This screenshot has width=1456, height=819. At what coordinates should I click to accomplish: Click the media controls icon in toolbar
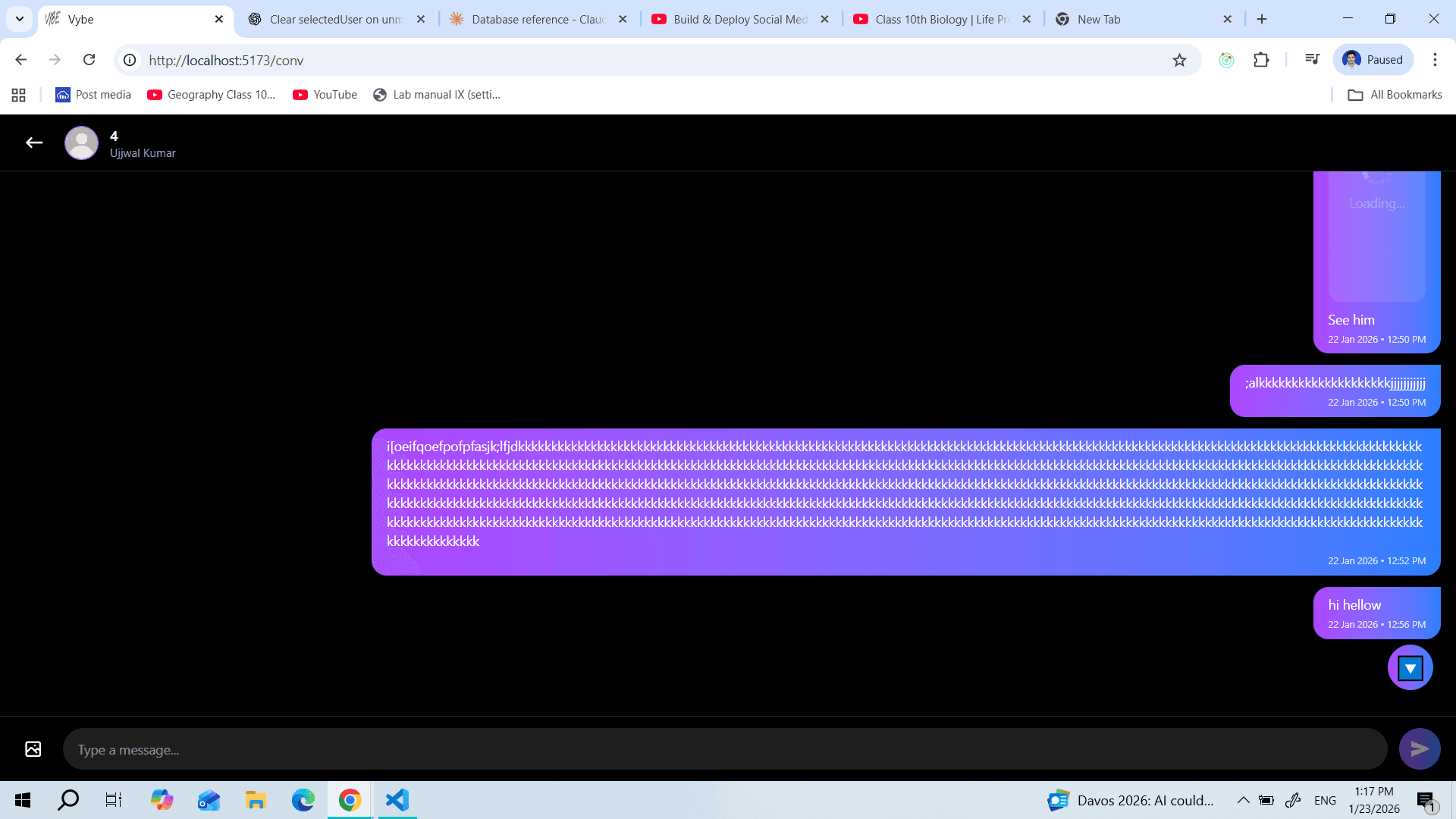pos(1311,59)
